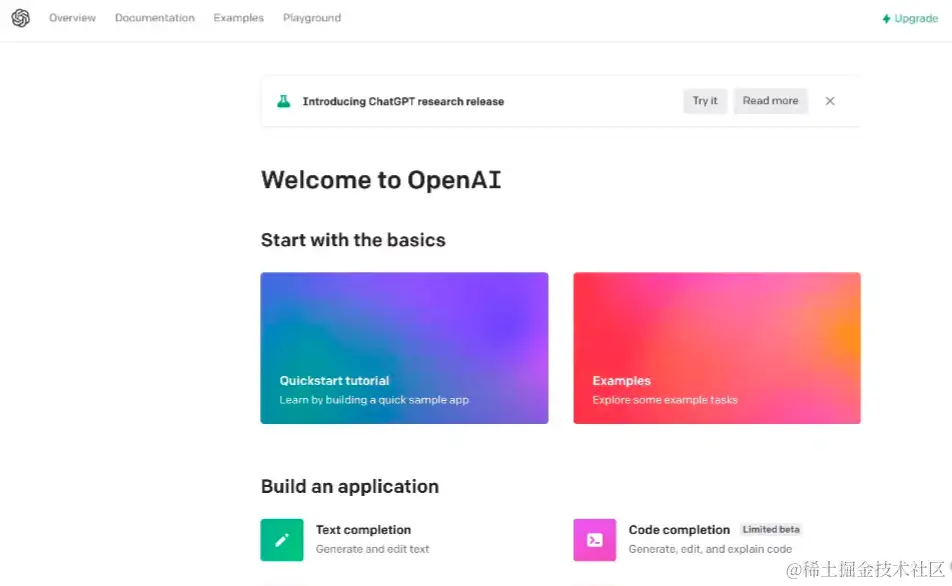Click the green flask icon in the banner

pyautogui.click(x=284, y=101)
